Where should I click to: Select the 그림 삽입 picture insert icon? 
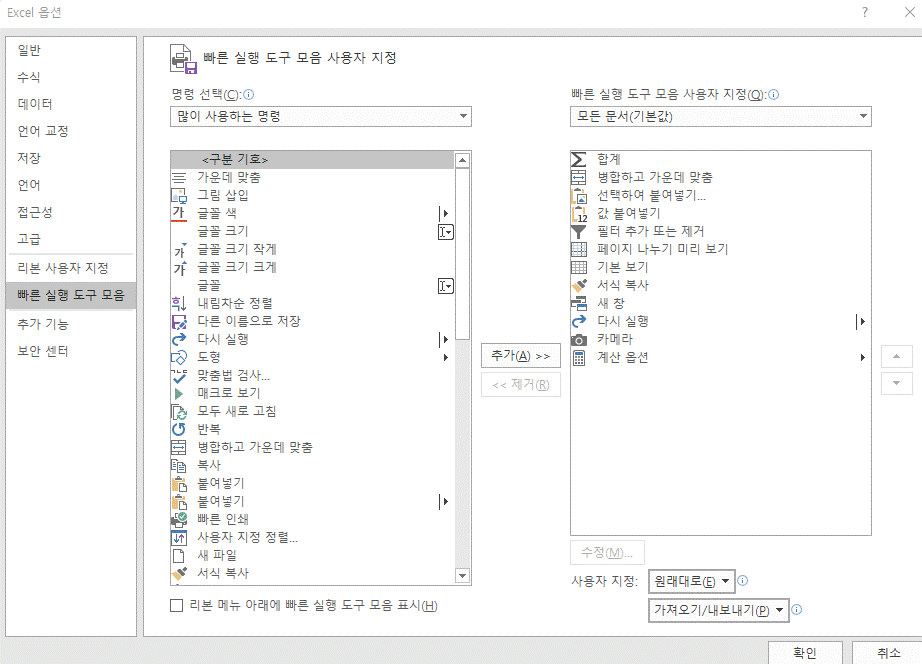(x=178, y=194)
